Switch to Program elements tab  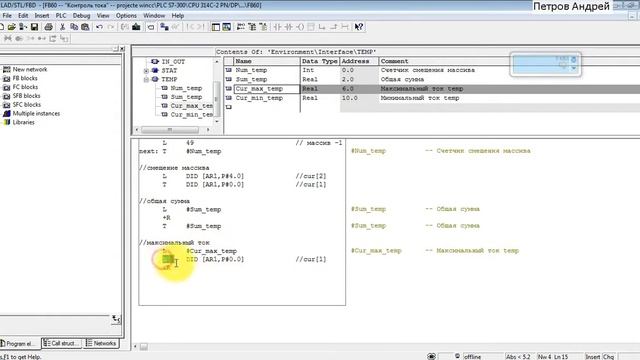pyautogui.click(x=19, y=344)
